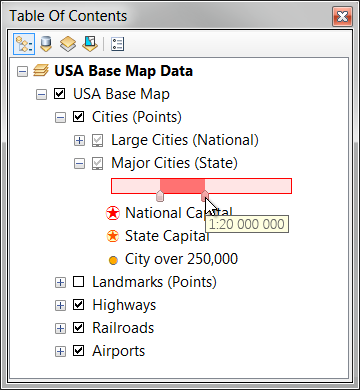The image size is (360, 390).
Task: Collapse the Major Cities (State) layer
Action: 79,164
